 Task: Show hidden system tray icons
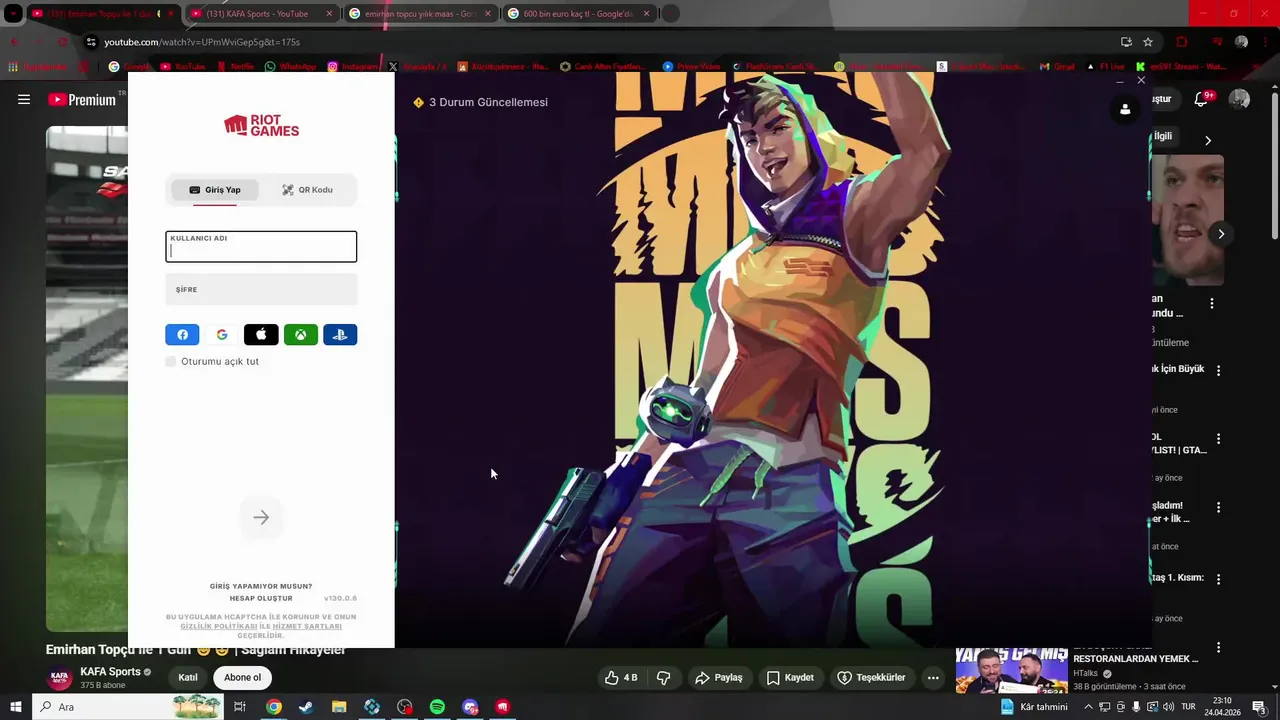(1088, 707)
